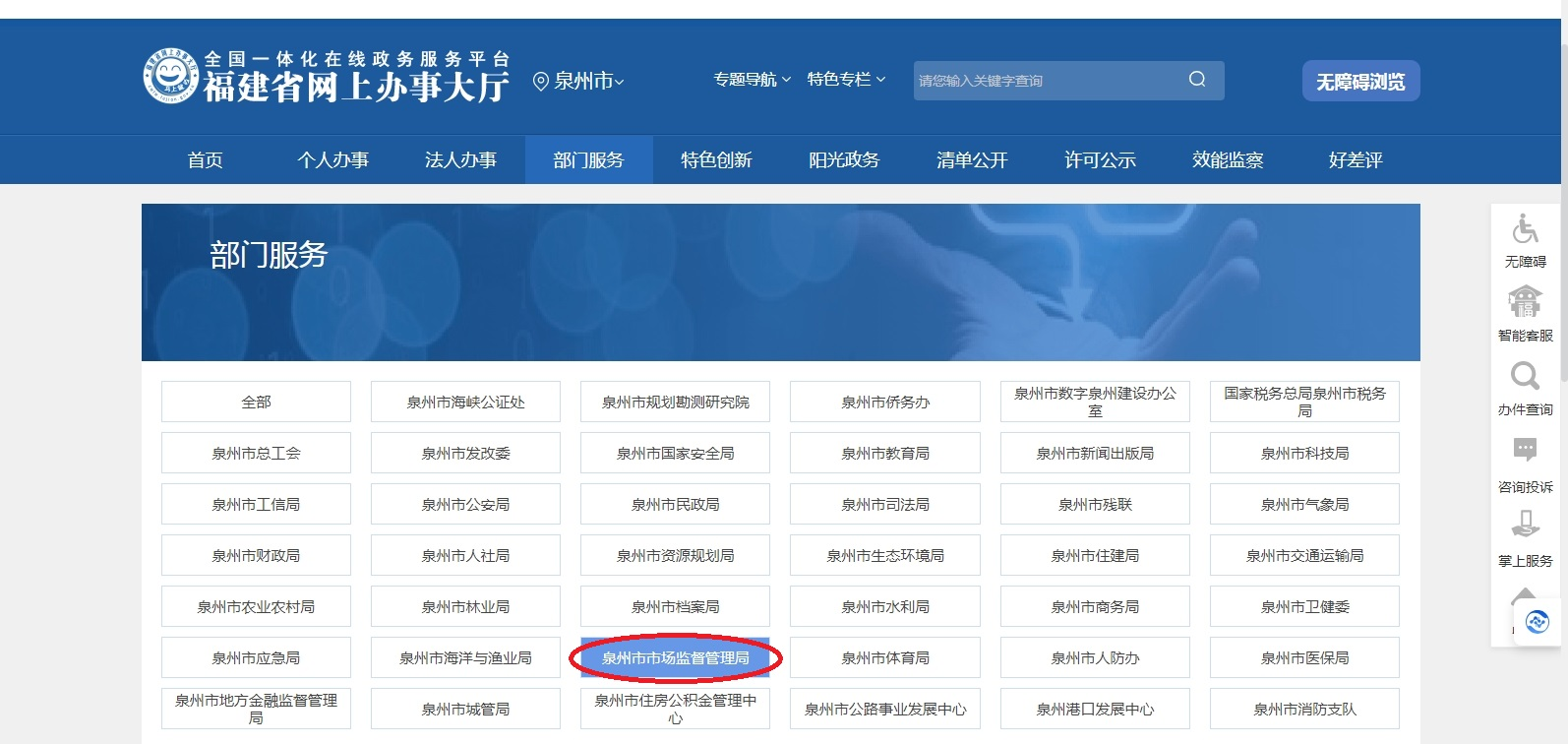Open the 咨询投诉 chat bubble sidebar icon

coord(1525,451)
